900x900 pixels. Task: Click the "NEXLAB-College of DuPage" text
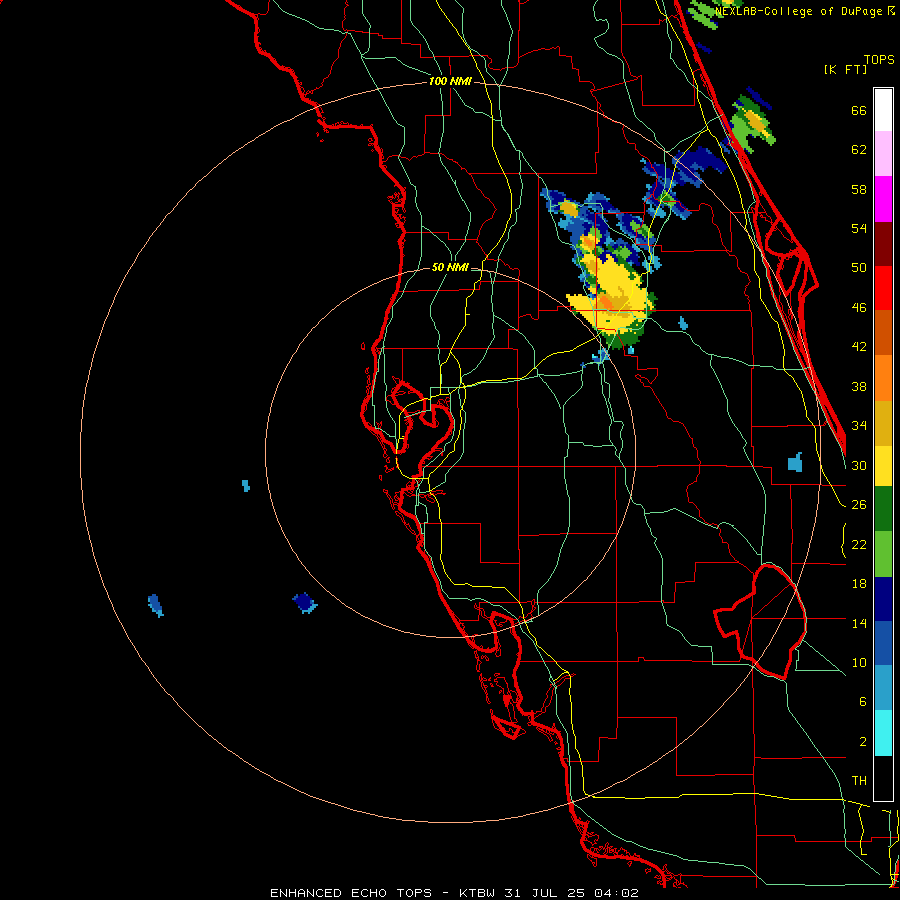click(798, 11)
